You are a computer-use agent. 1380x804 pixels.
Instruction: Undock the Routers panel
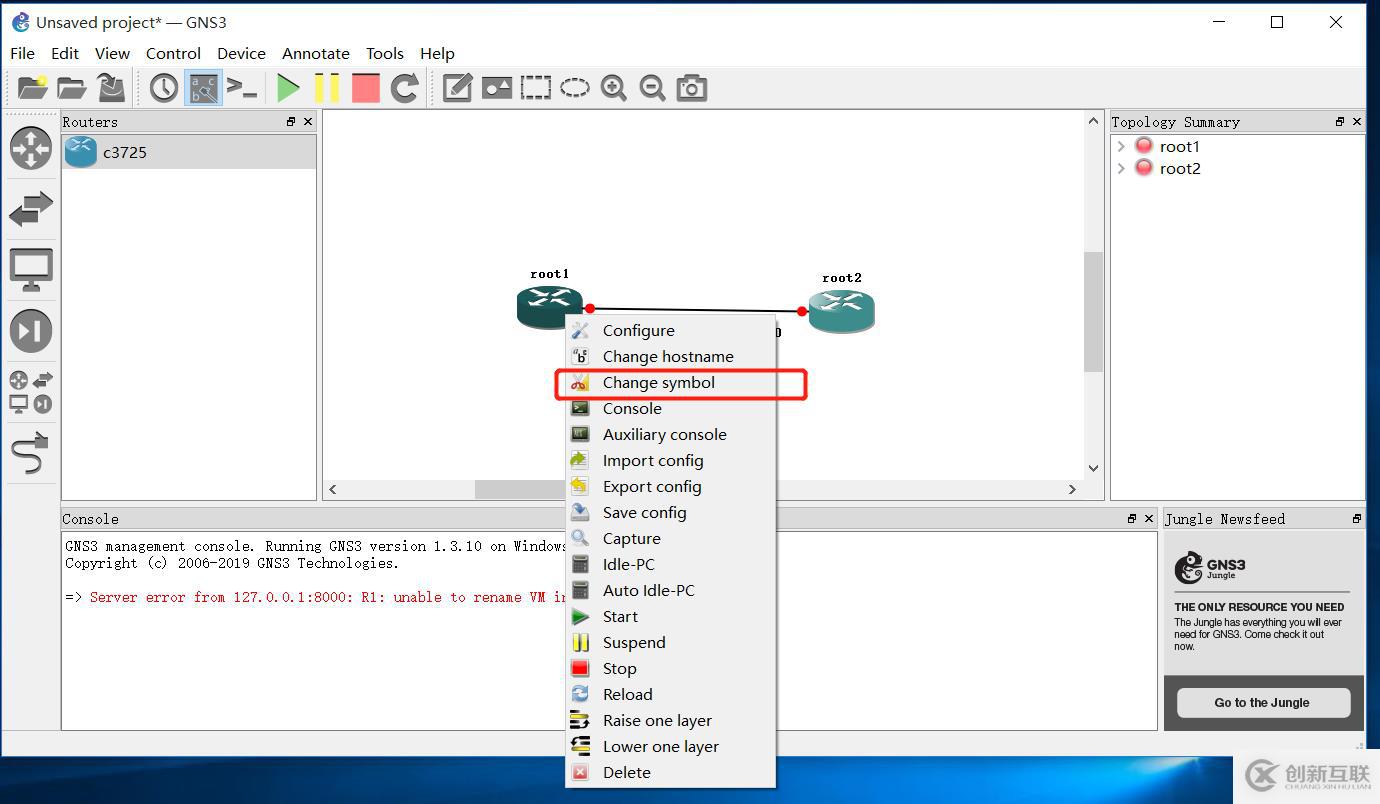(x=291, y=121)
